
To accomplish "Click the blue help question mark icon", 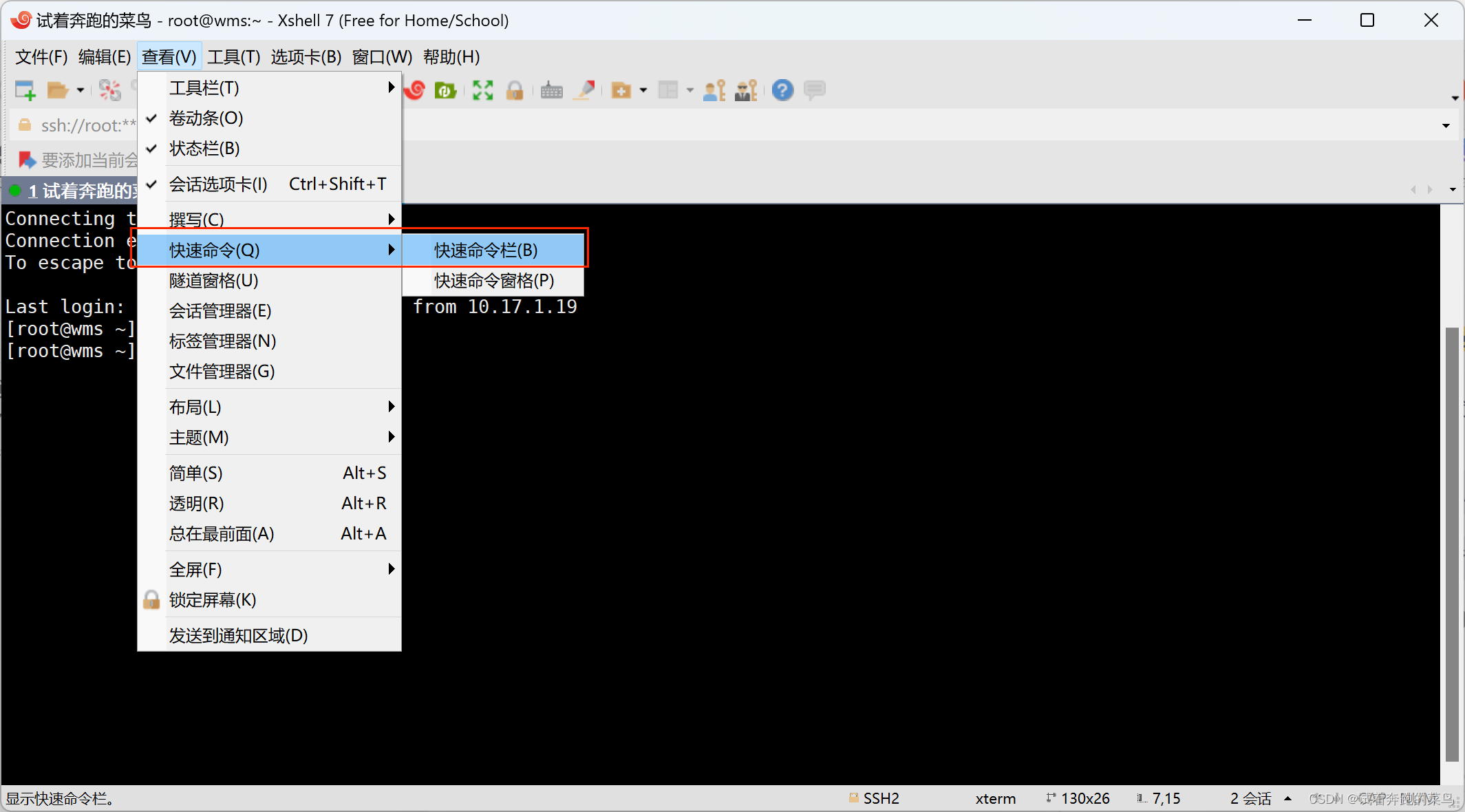I will coord(782,90).
